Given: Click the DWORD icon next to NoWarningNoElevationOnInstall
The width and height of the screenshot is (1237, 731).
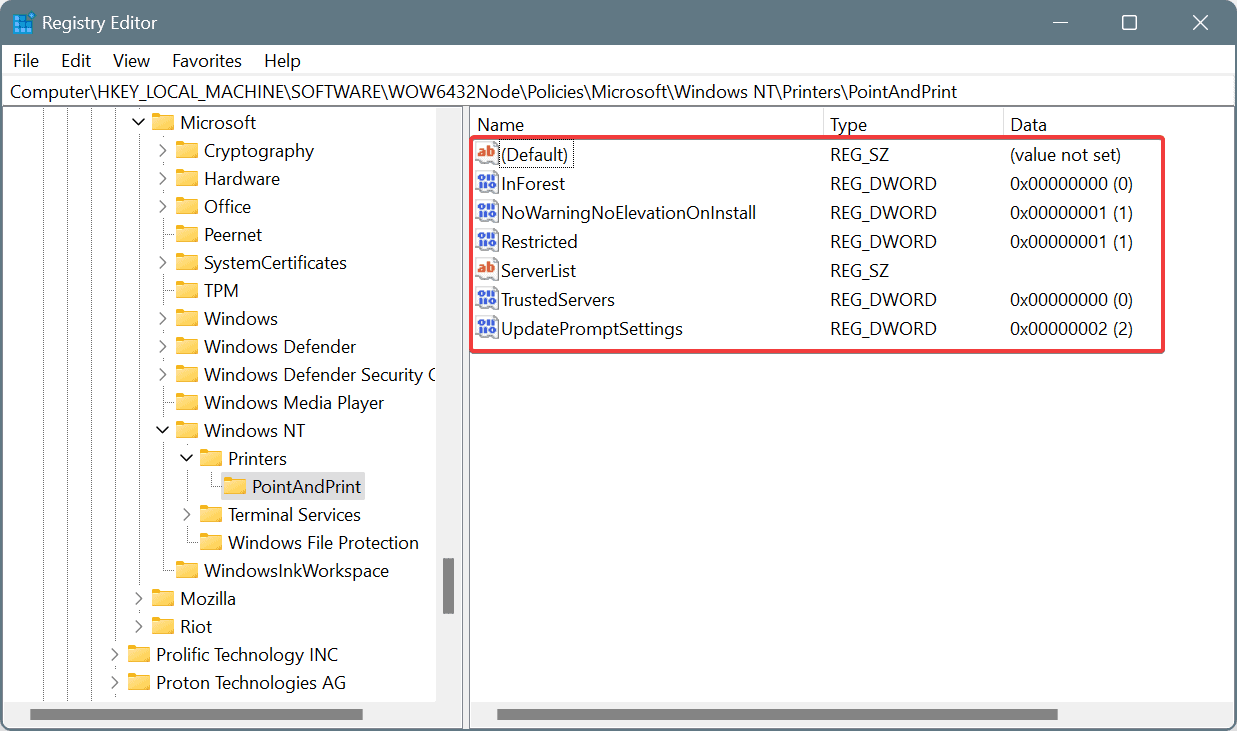Looking at the screenshot, I should click(486, 212).
